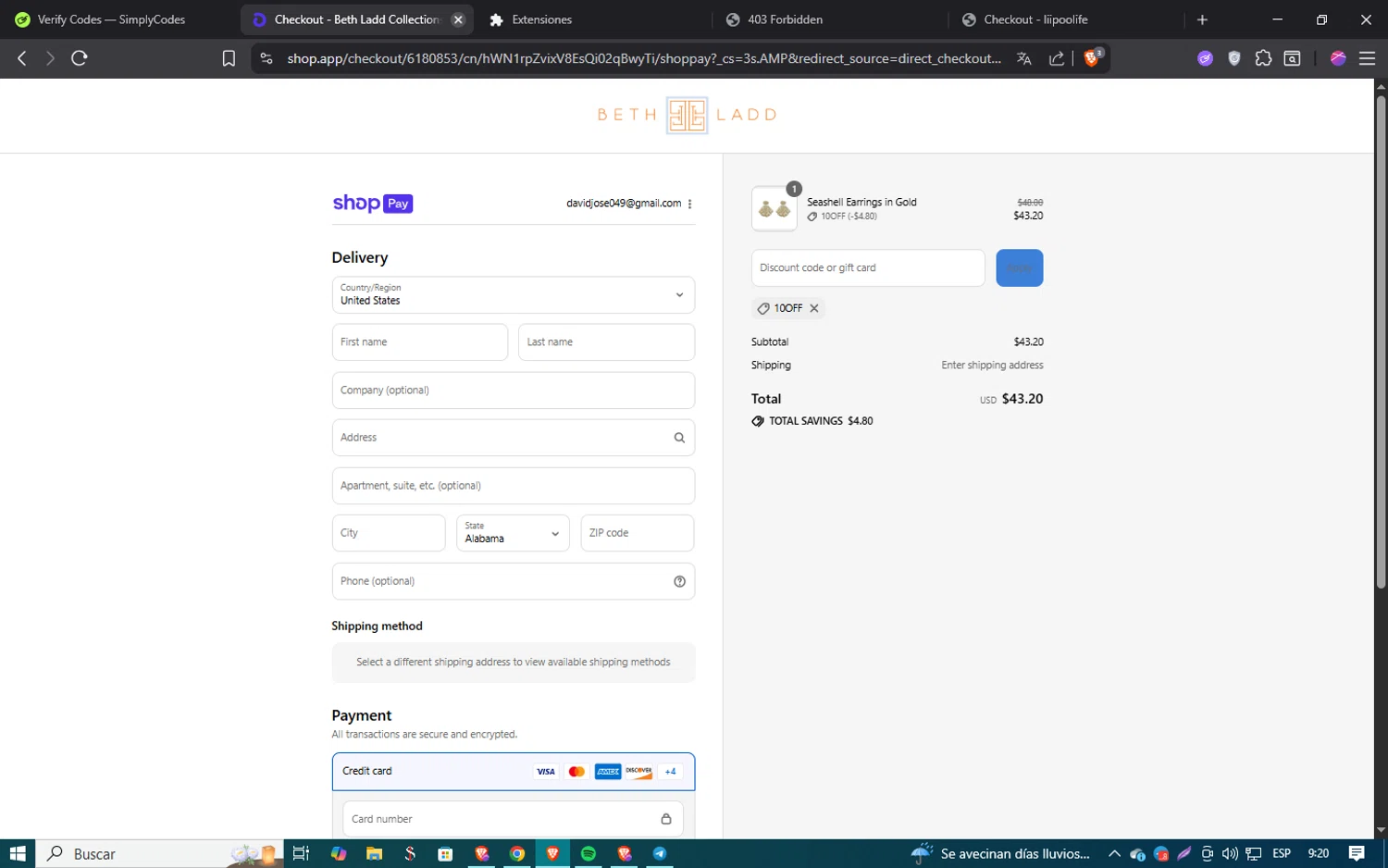Open account options beside the email
Image resolution: width=1388 pixels, height=868 pixels.
(x=690, y=204)
